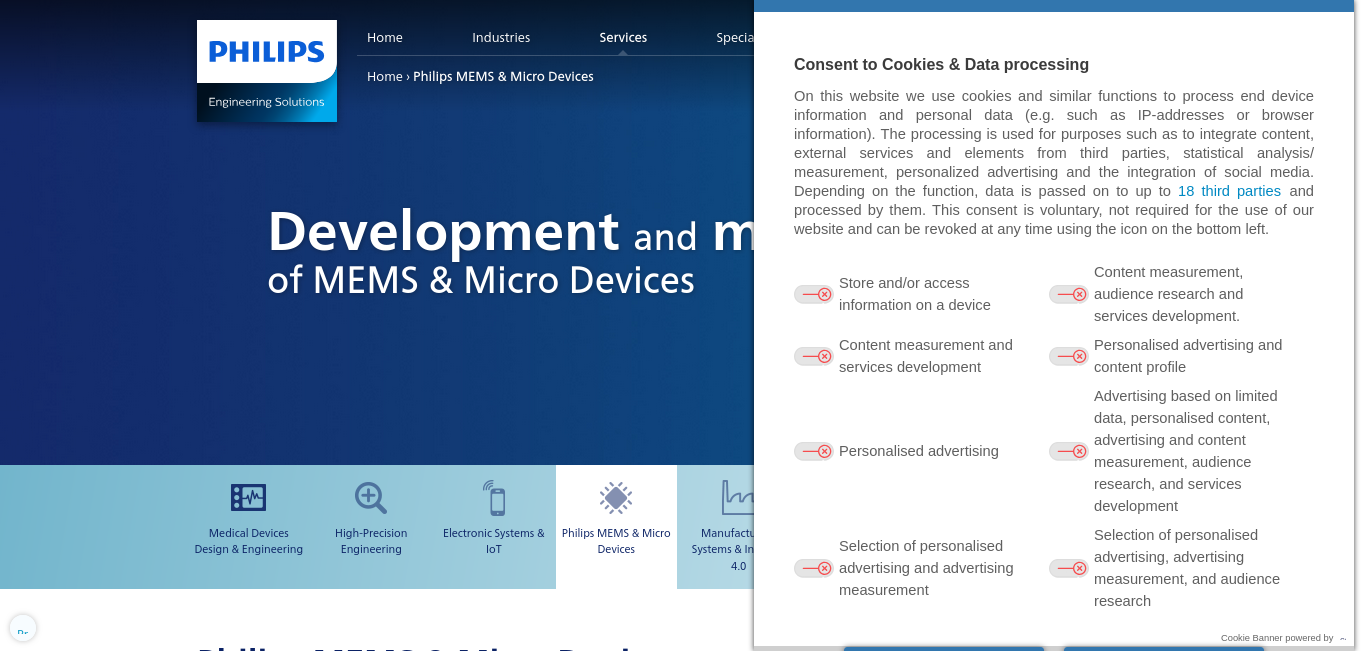Toggle 'Advertising based on limited data' switch

1068,451
